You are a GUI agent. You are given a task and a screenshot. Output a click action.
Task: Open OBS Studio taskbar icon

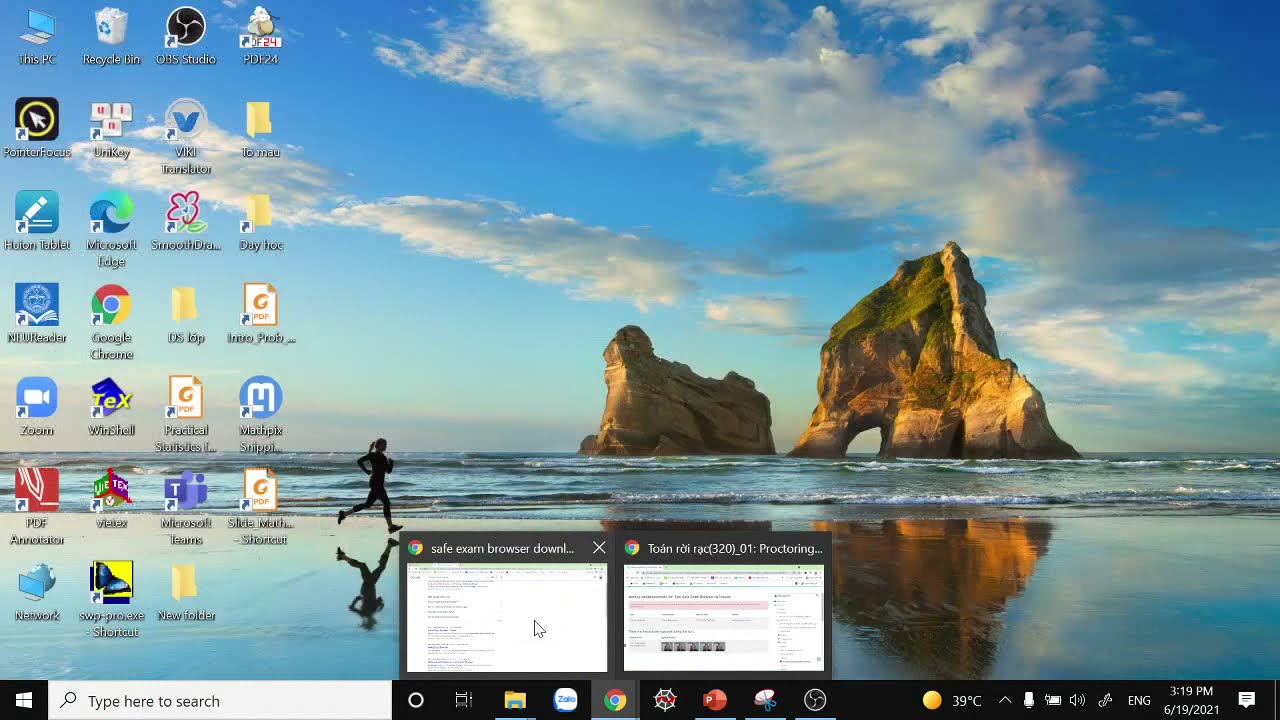coord(815,700)
